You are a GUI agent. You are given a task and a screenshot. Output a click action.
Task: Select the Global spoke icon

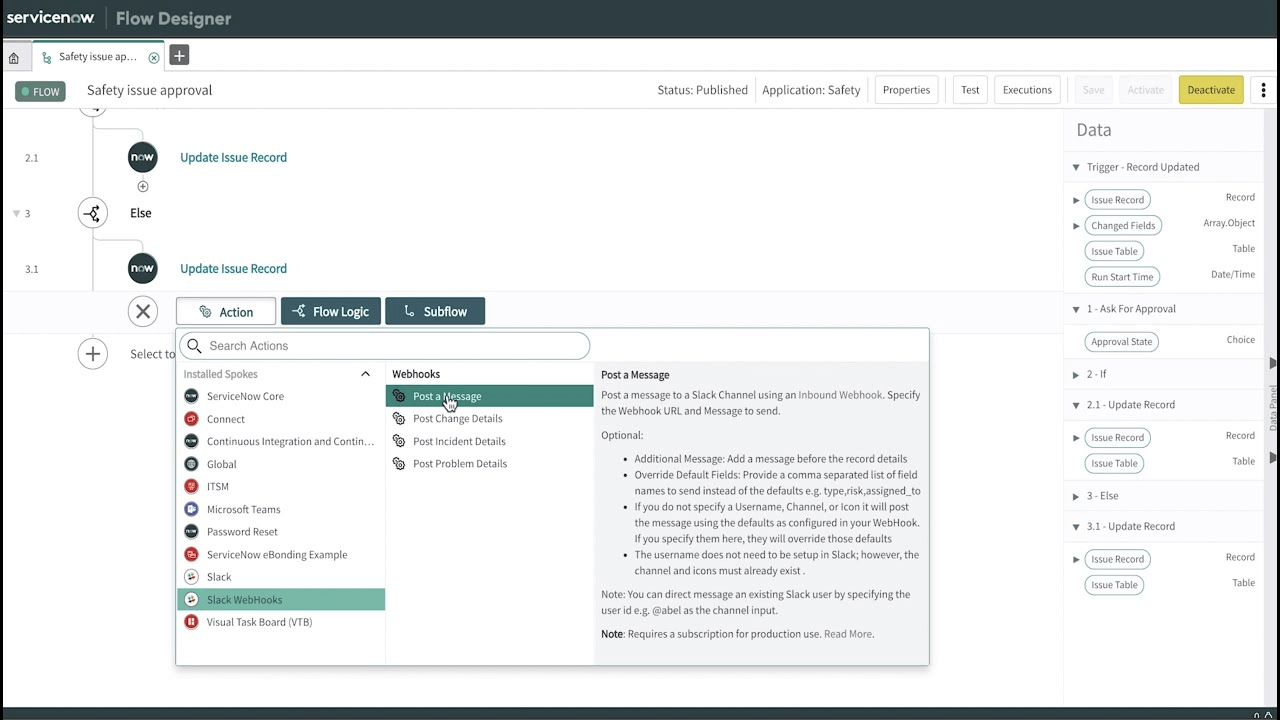coord(192,464)
